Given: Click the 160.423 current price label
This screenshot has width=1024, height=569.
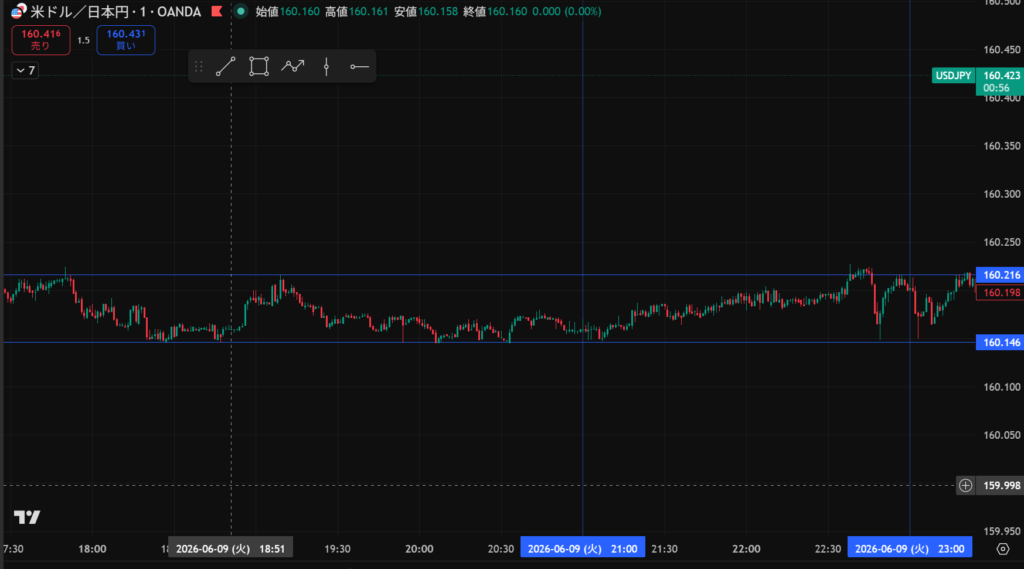Looking at the screenshot, I should [1000, 81].
